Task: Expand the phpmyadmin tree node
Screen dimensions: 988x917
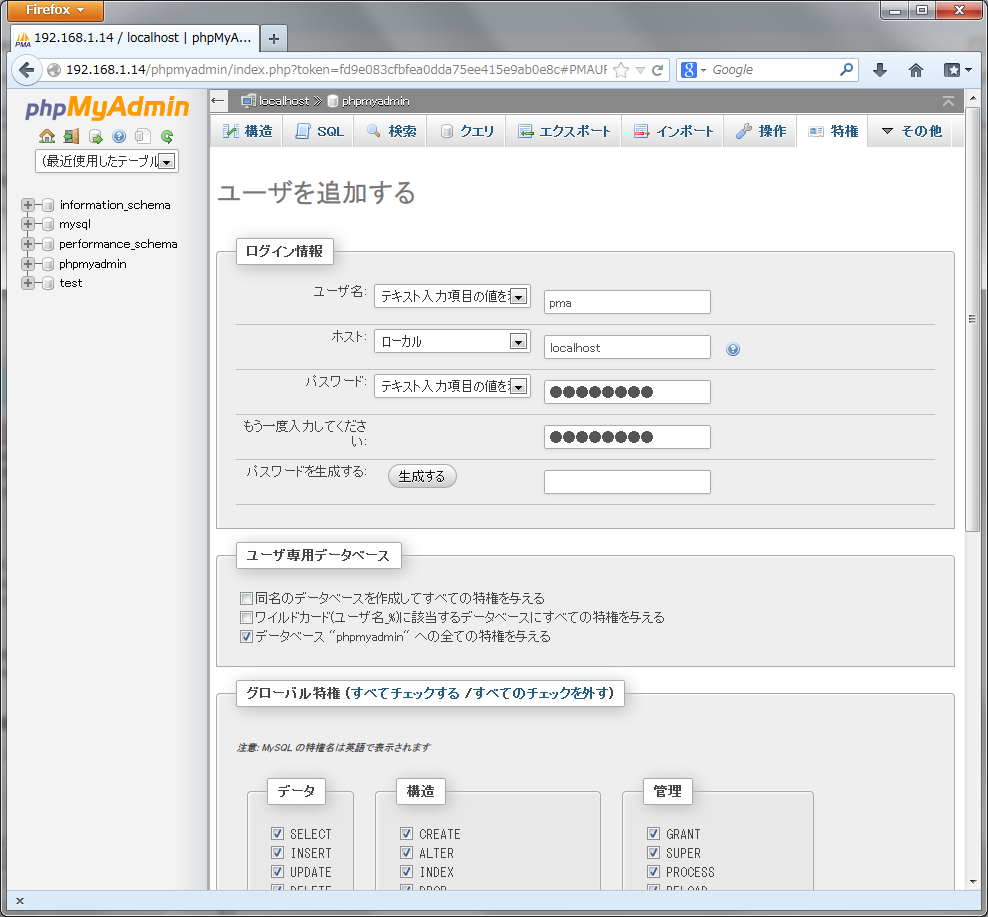Action: click(27, 263)
